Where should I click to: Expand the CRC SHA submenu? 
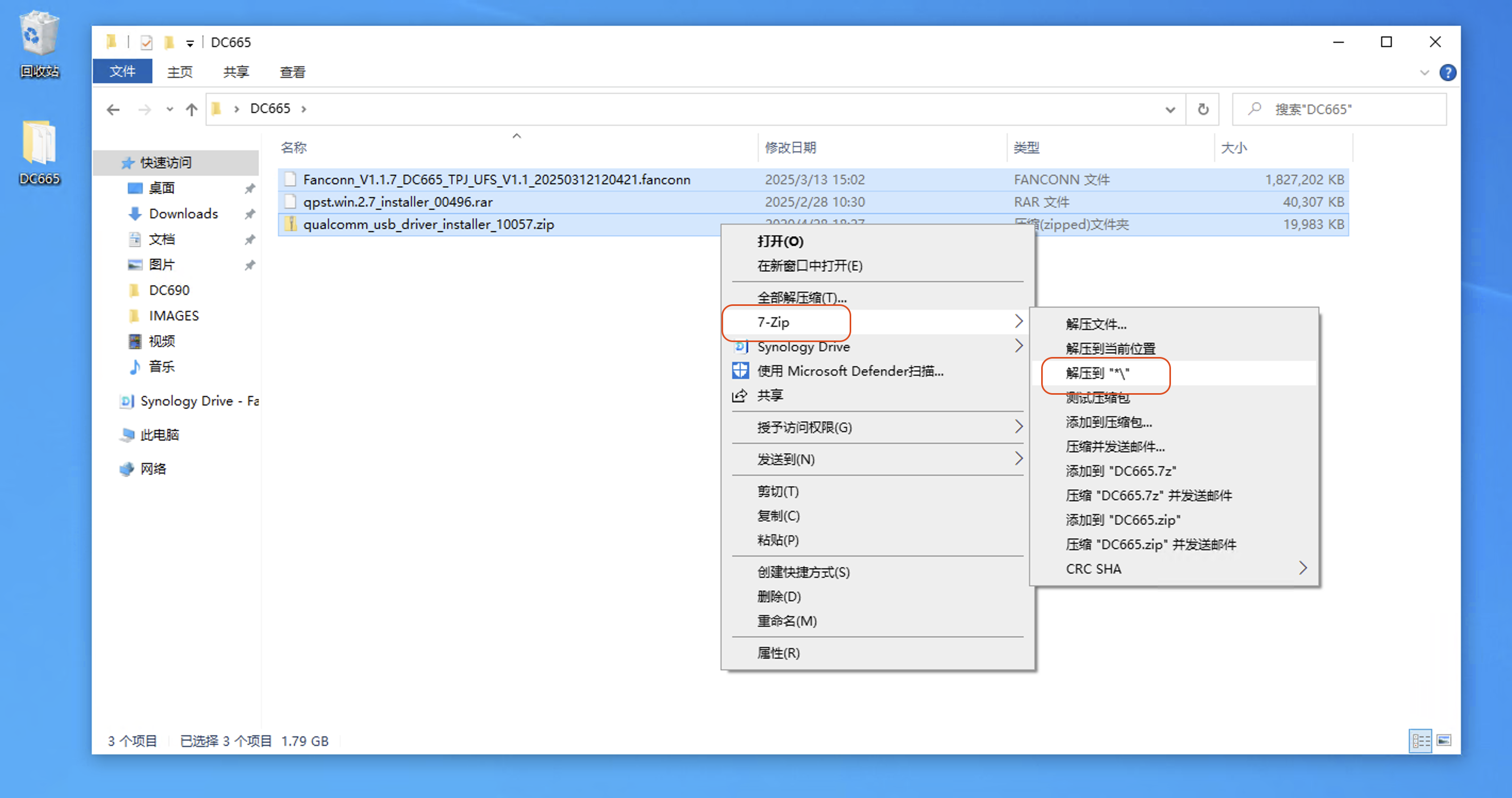click(1302, 568)
